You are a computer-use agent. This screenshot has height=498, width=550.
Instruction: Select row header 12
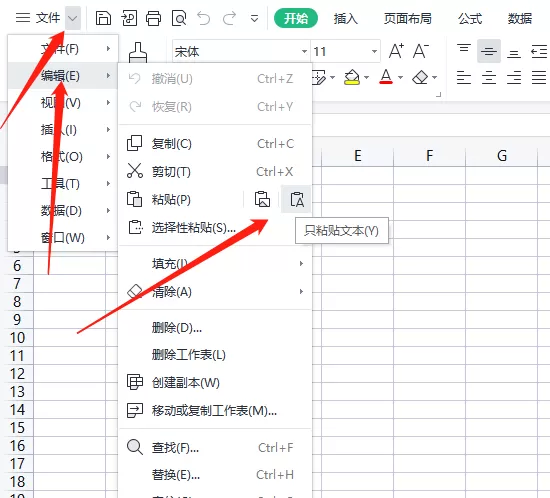[x=17, y=374]
